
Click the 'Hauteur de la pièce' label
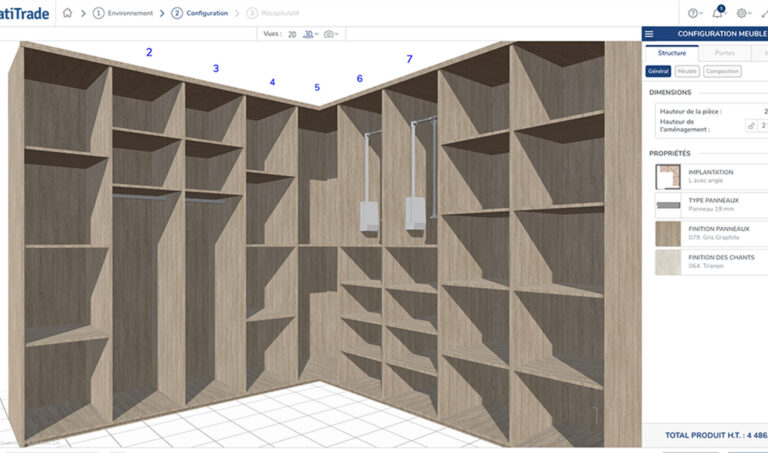pos(691,112)
